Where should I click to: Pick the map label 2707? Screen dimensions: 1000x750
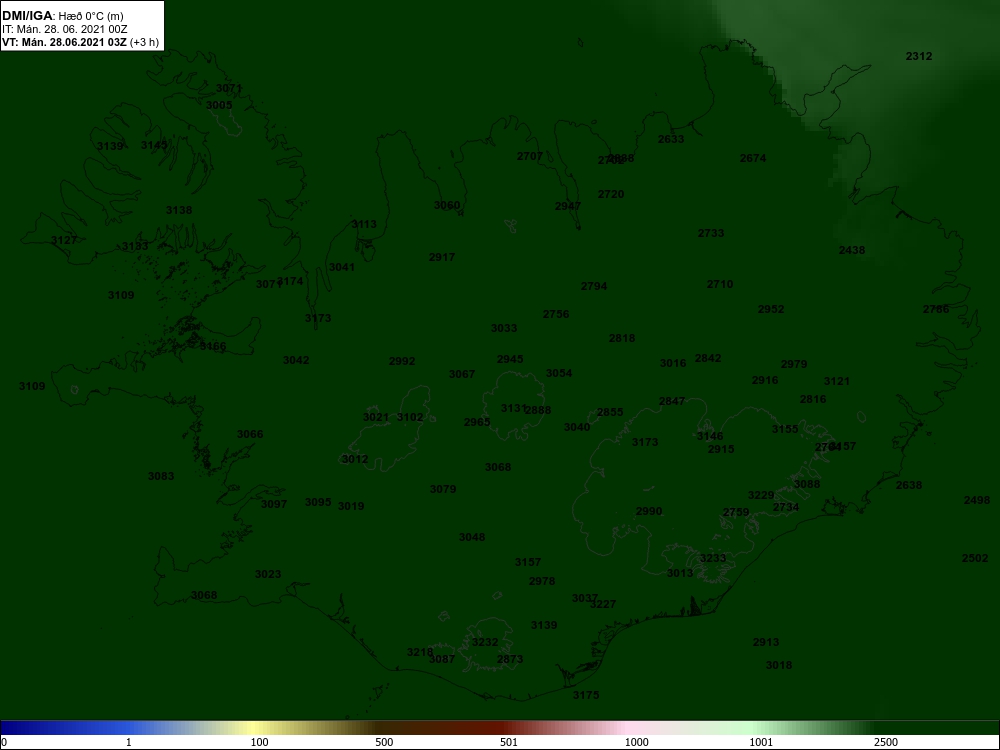[x=530, y=156]
